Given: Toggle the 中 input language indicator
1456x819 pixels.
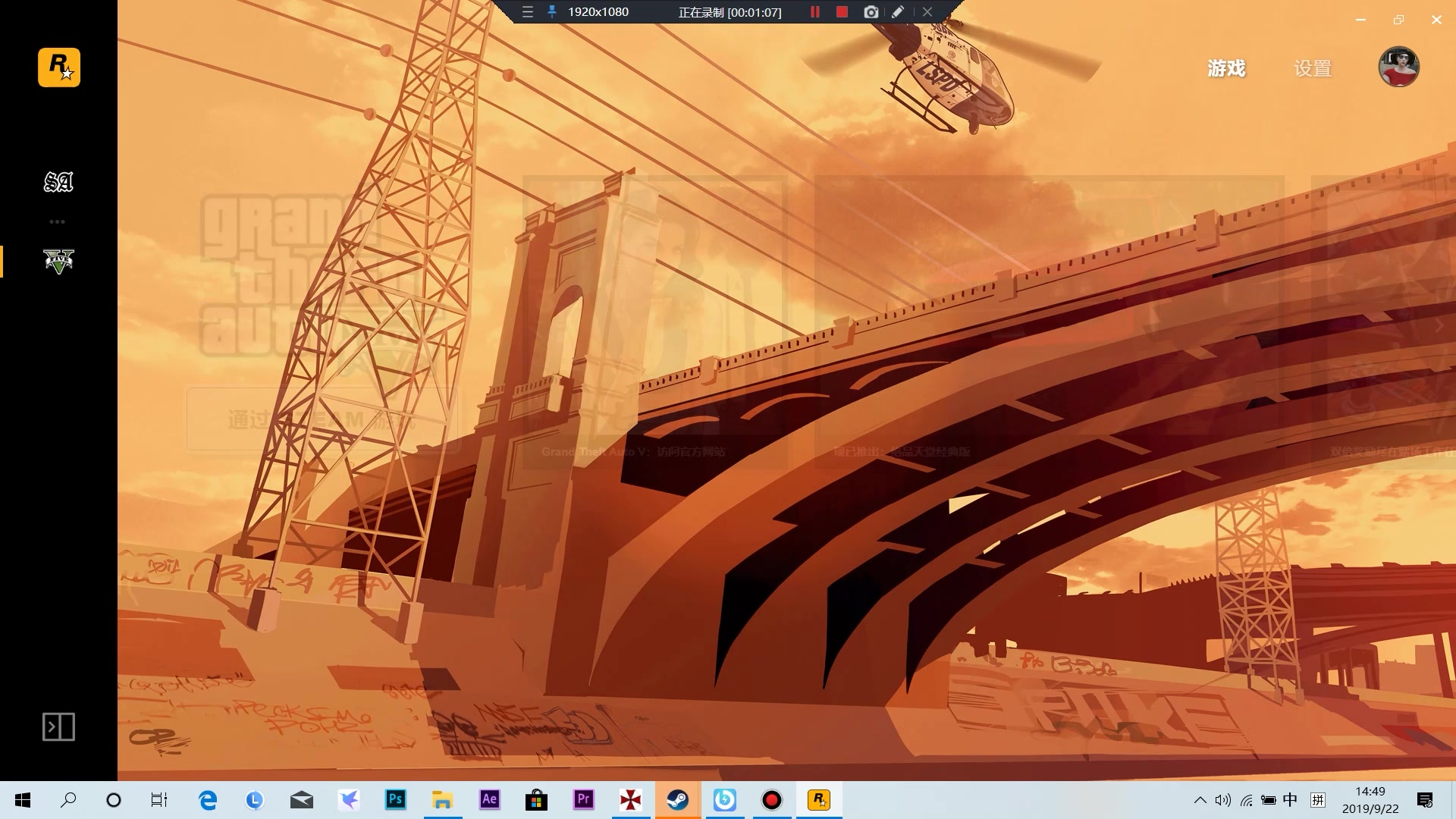Looking at the screenshot, I should tap(1290, 800).
